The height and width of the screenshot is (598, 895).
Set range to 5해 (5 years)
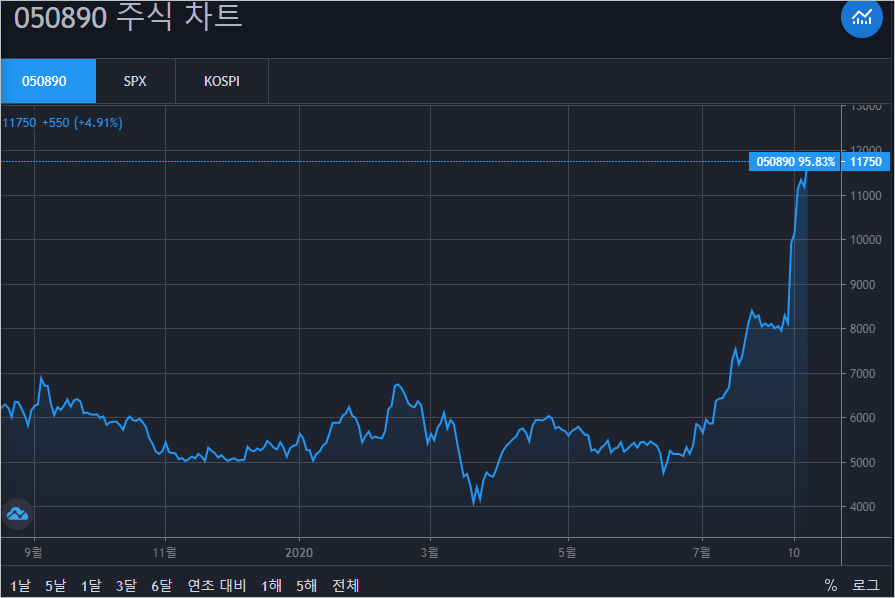tap(307, 585)
